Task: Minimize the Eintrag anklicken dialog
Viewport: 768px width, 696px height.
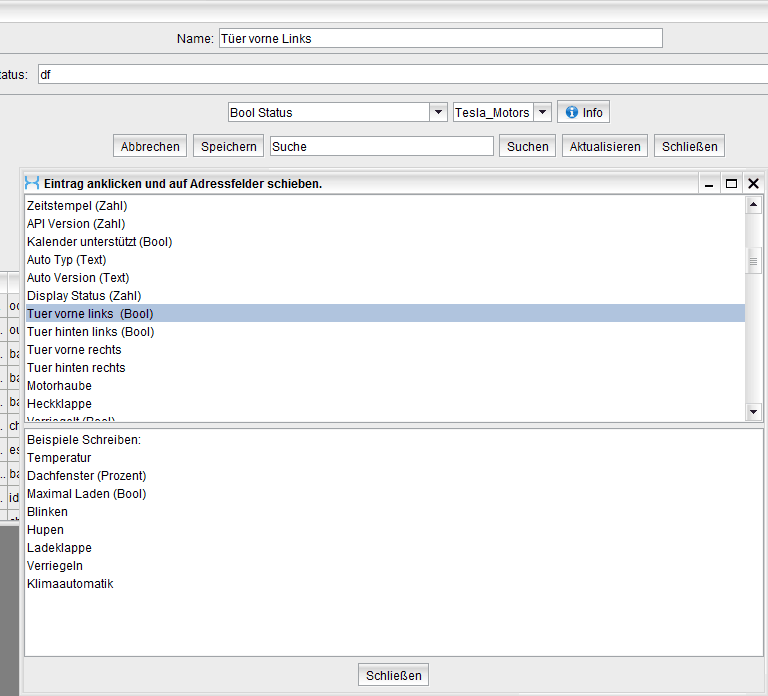Action: pos(709,184)
